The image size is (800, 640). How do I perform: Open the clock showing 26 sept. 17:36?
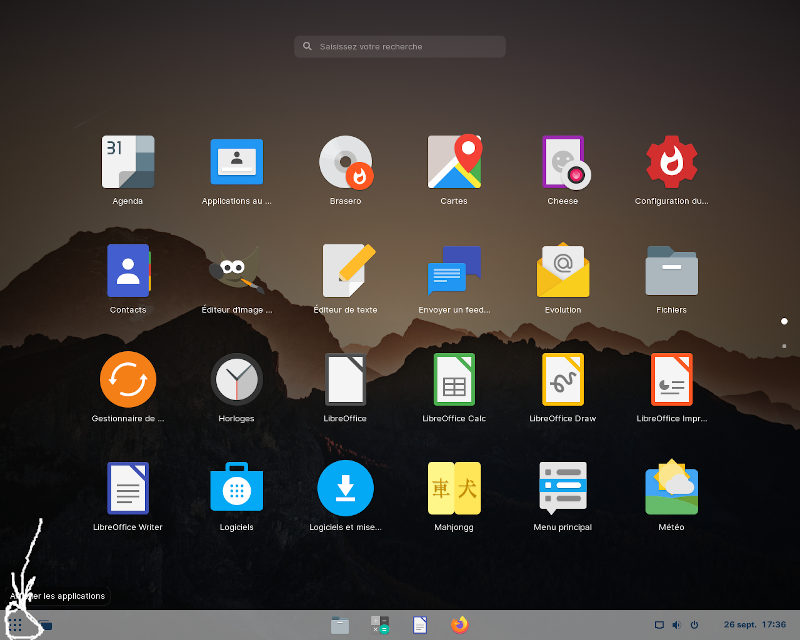[755, 625]
